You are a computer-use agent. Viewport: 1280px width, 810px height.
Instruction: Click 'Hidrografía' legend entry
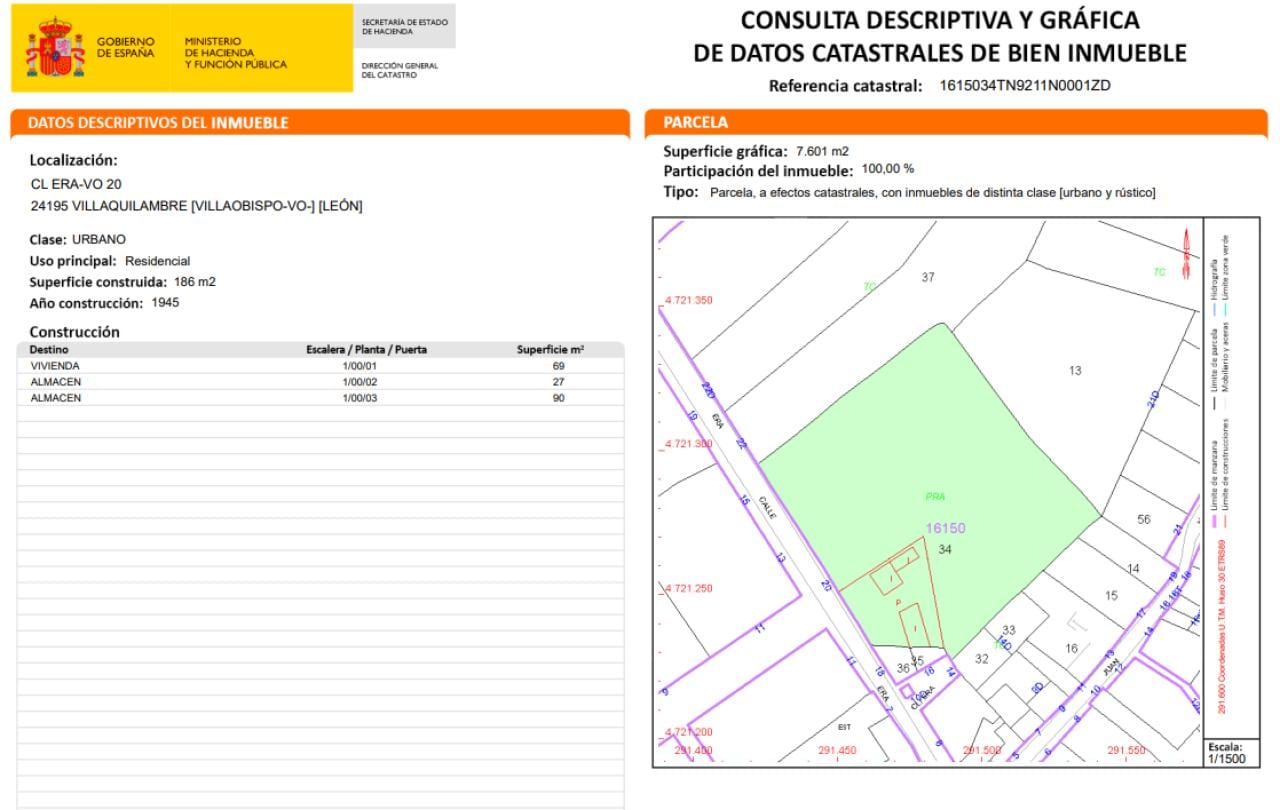[1214, 288]
